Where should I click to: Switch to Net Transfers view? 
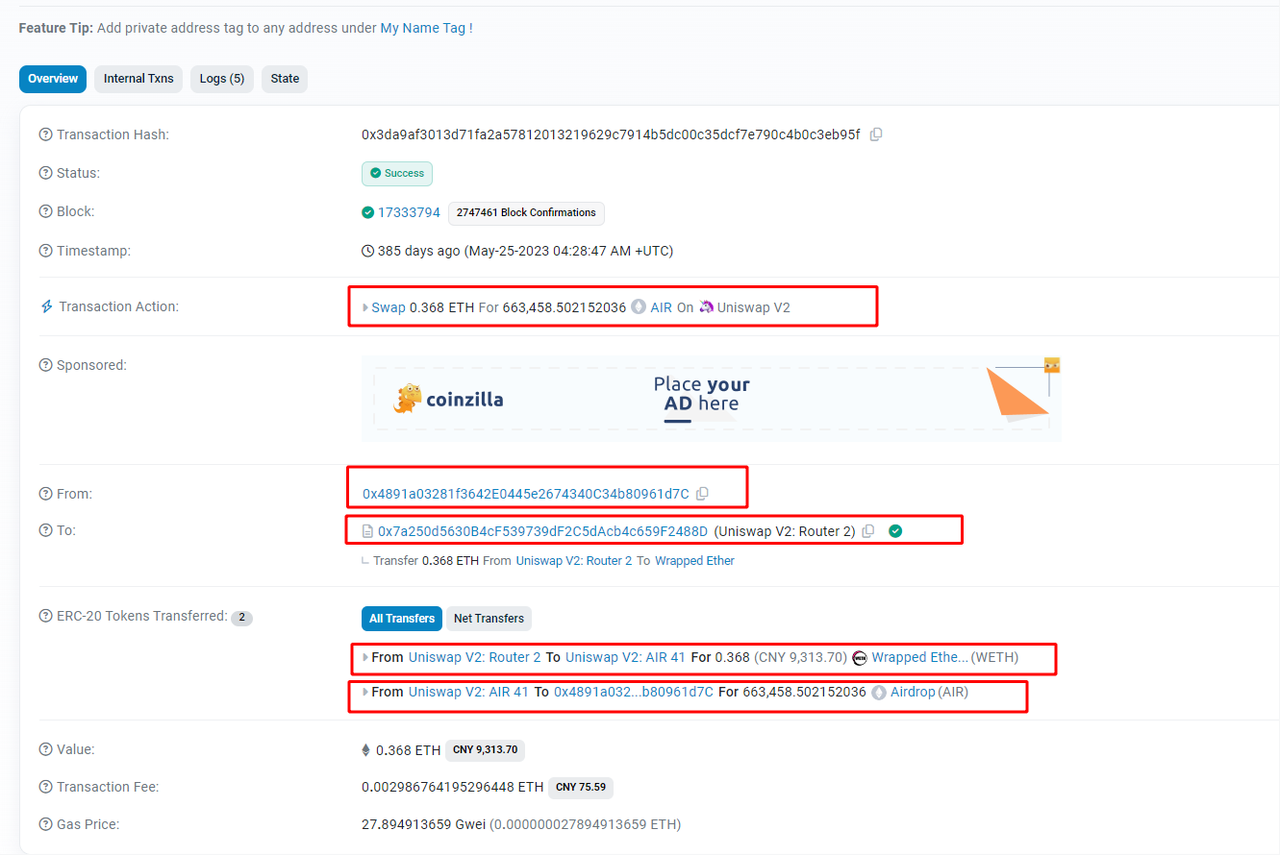[488, 619]
